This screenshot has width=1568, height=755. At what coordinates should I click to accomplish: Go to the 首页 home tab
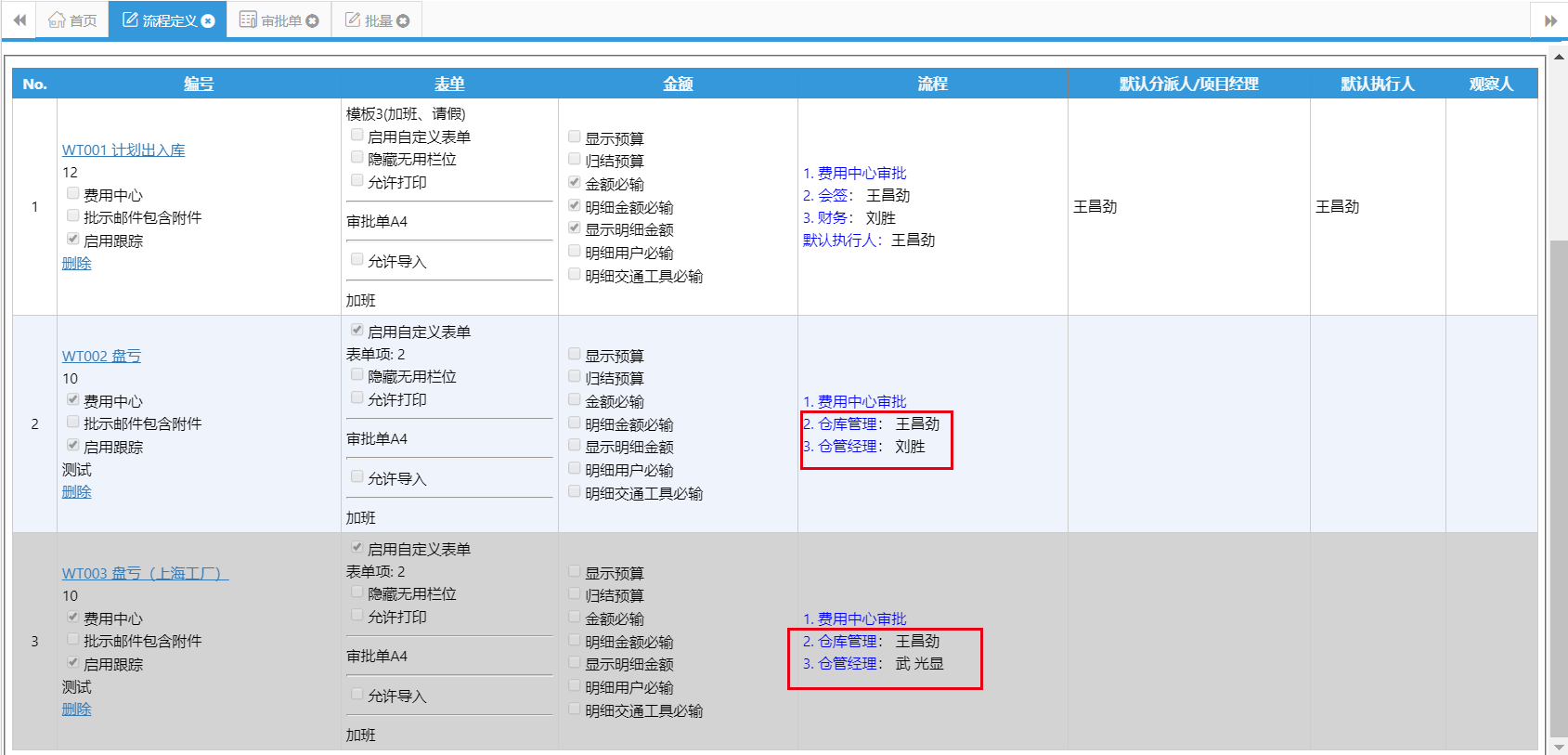tap(72, 20)
